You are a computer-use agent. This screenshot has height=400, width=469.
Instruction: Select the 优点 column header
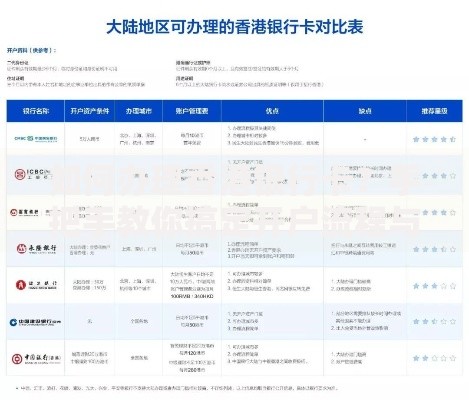click(x=272, y=111)
